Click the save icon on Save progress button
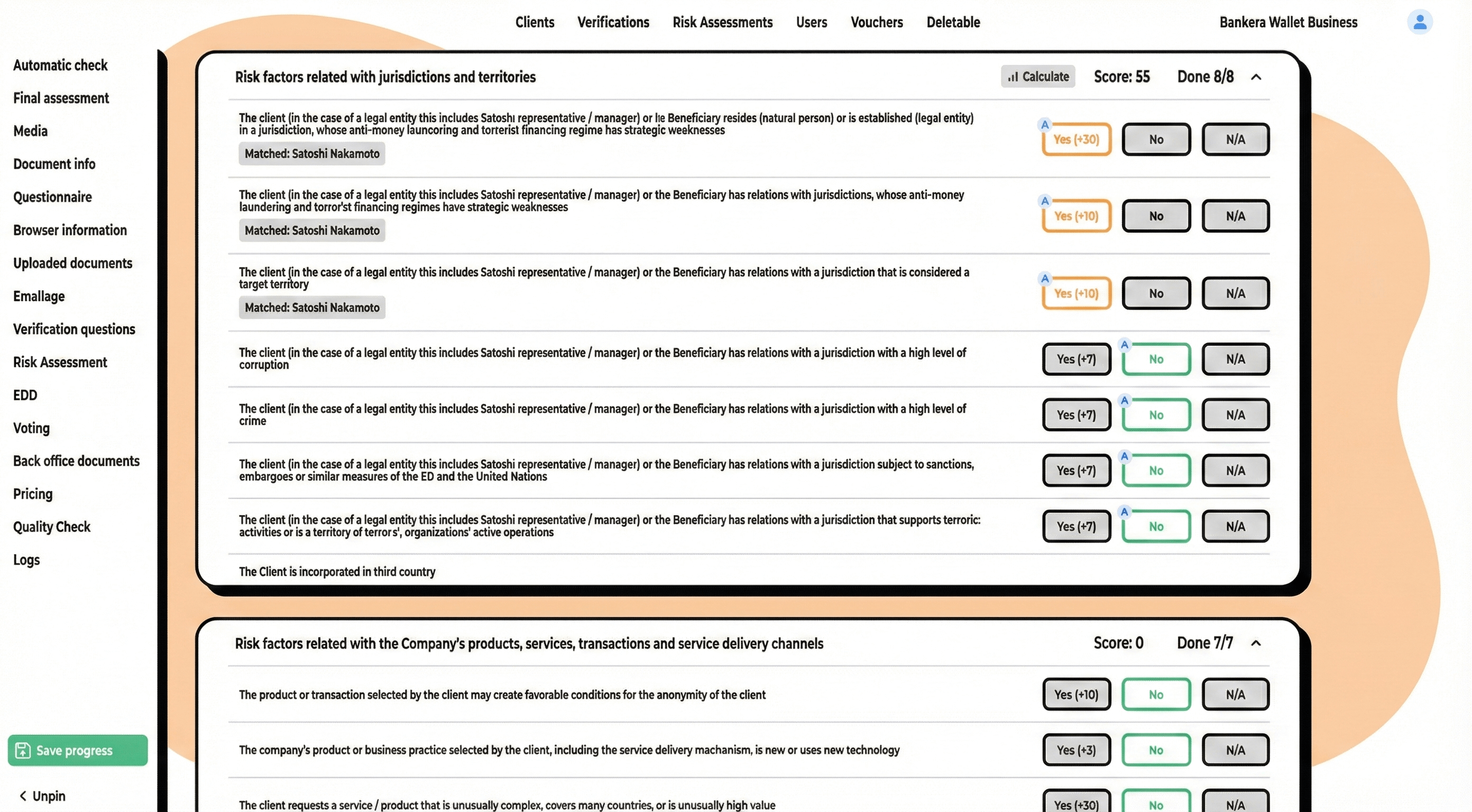The height and width of the screenshot is (812, 1472). pos(22,750)
